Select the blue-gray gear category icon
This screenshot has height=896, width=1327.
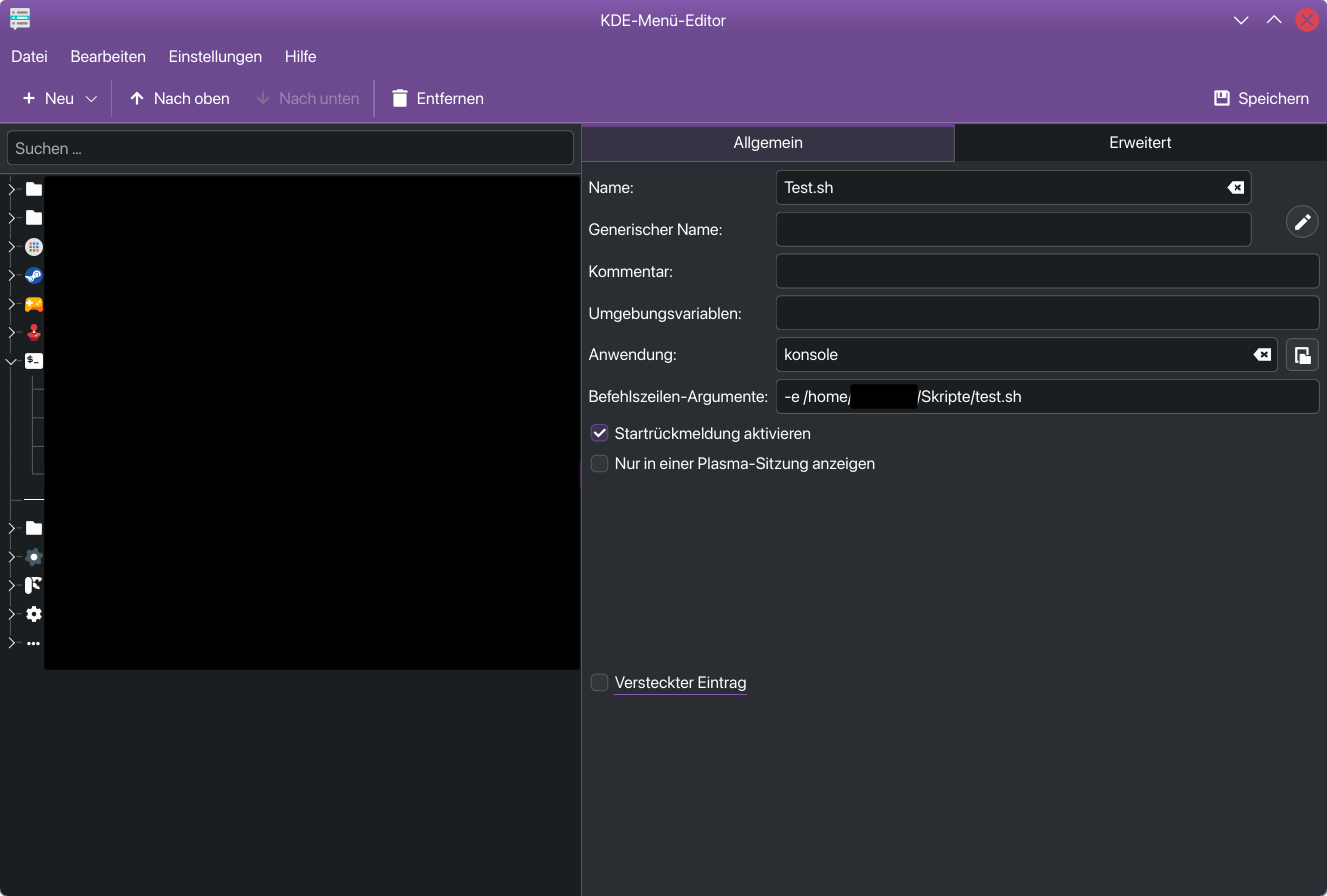[x=34, y=557]
